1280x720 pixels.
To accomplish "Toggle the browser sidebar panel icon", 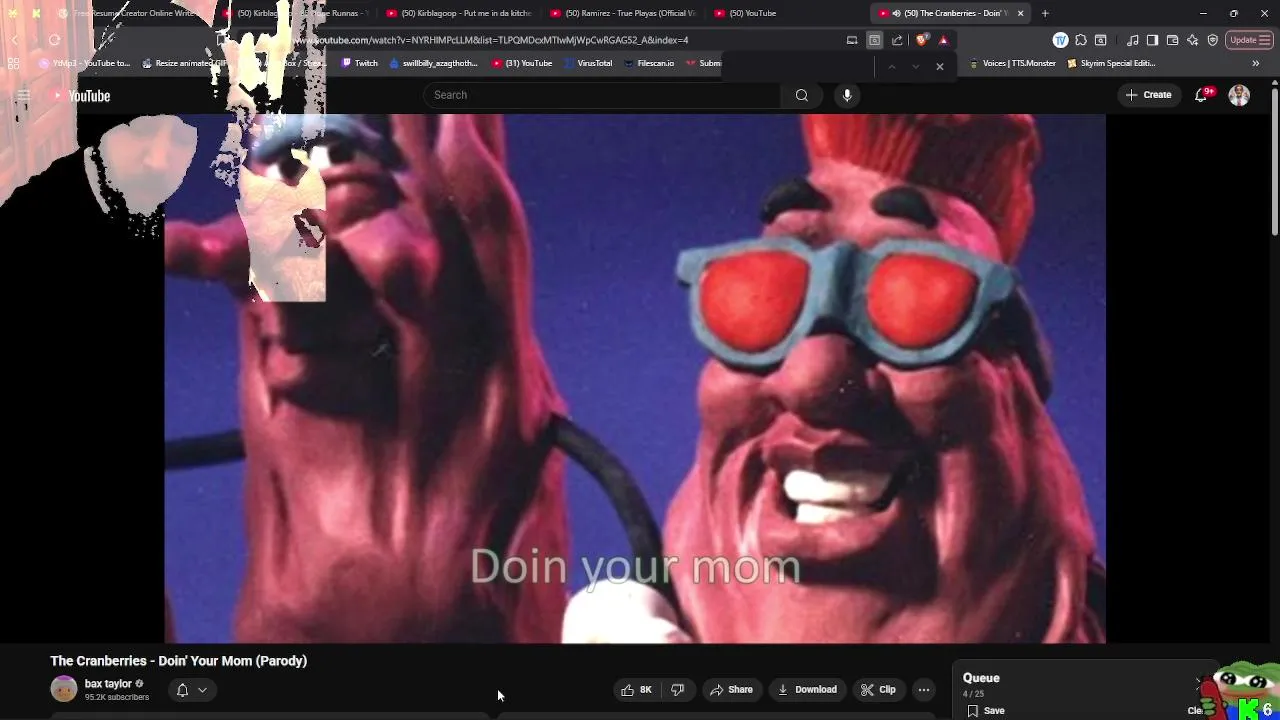I will 1152,40.
